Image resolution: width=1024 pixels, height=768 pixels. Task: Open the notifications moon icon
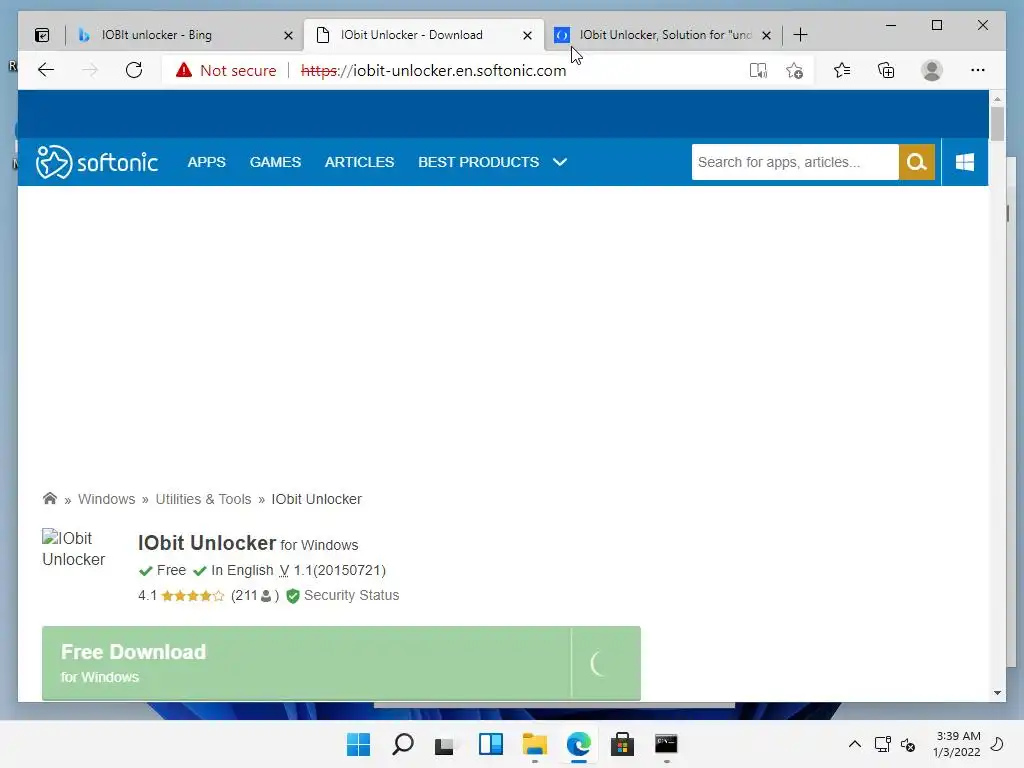pos(997,744)
